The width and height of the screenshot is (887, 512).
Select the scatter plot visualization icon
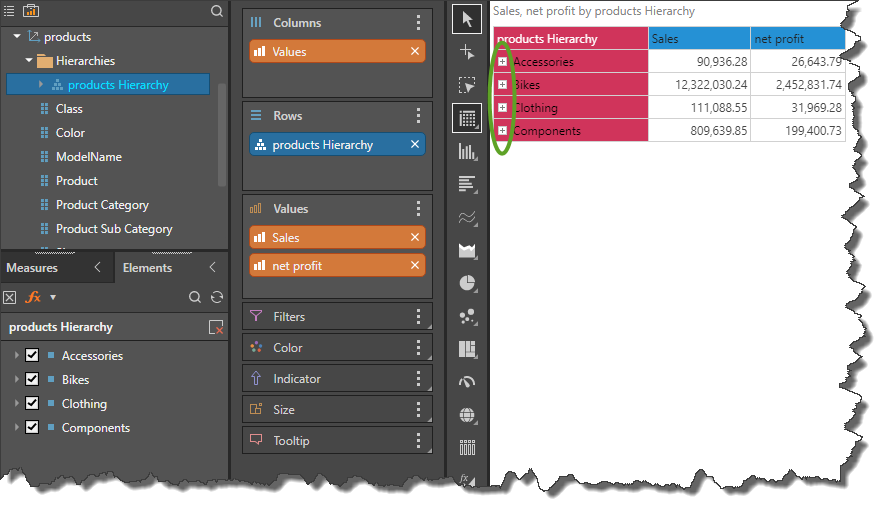click(x=467, y=316)
